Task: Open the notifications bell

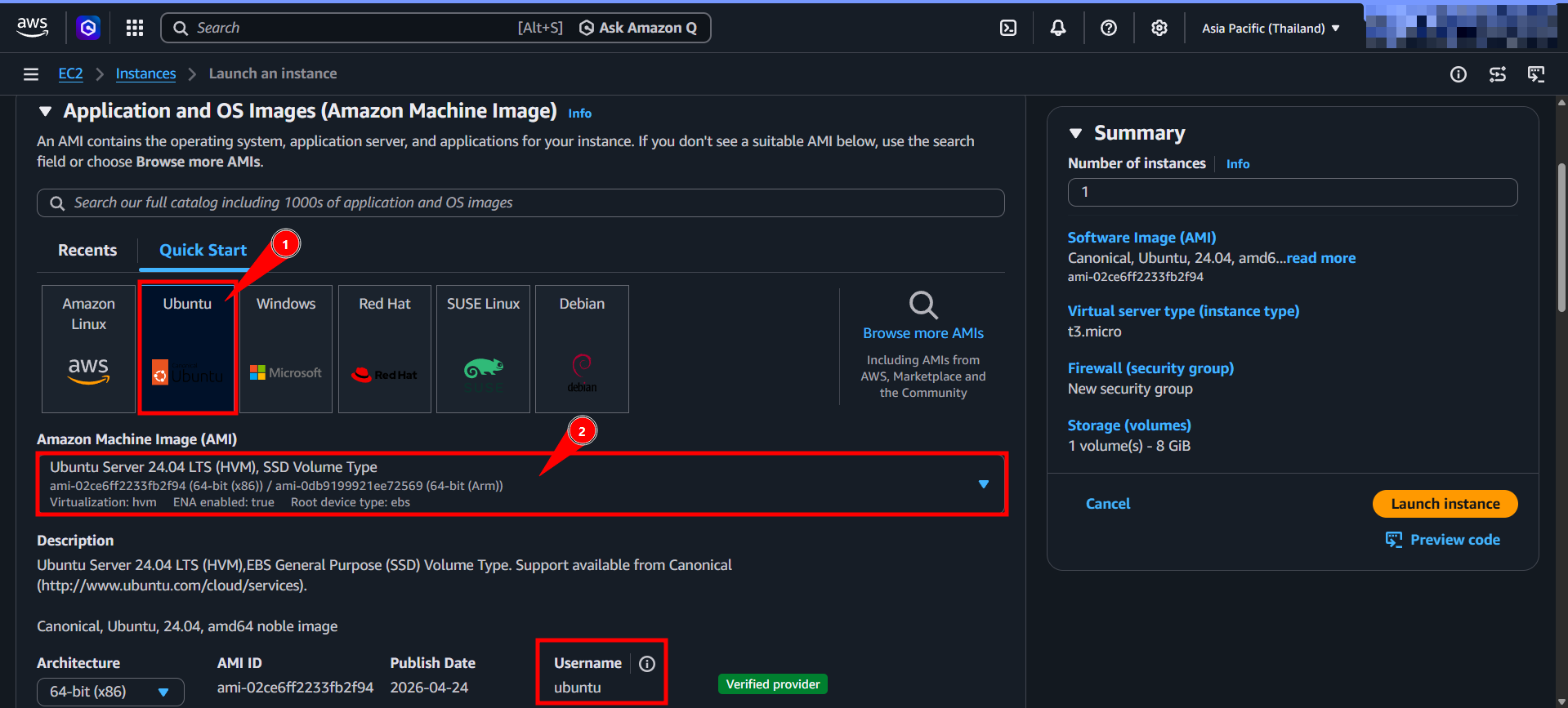Action: (1058, 28)
